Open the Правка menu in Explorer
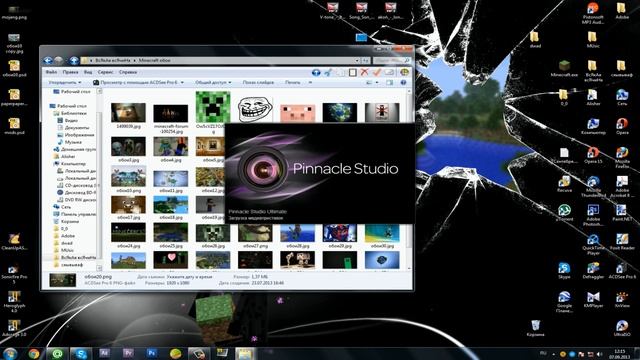This screenshot has height=360, width=640. [70, 72]
